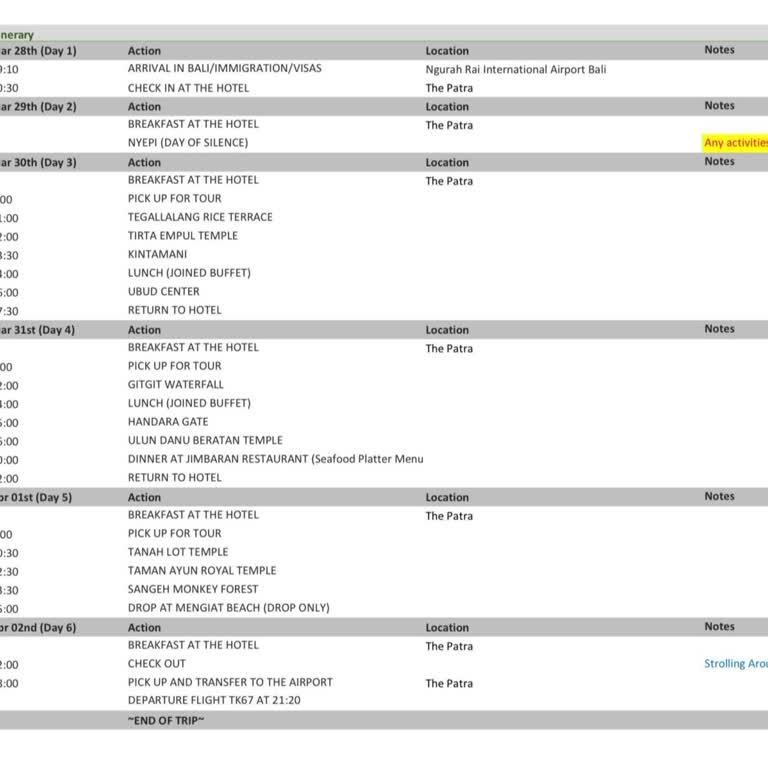Select UBUD CENTER entry

tap(164, 292)
